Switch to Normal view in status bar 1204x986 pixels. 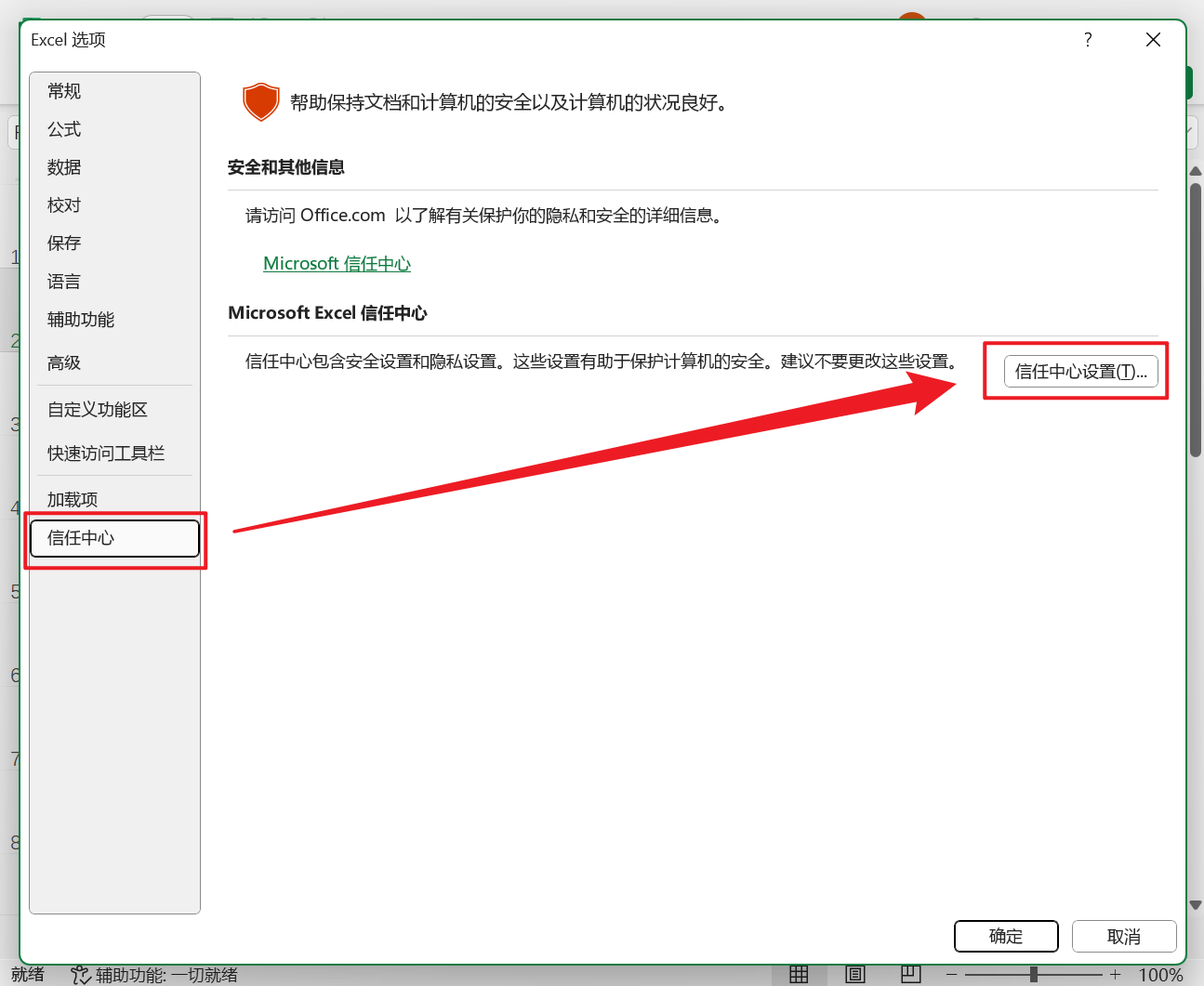click(x=799, y=974)
